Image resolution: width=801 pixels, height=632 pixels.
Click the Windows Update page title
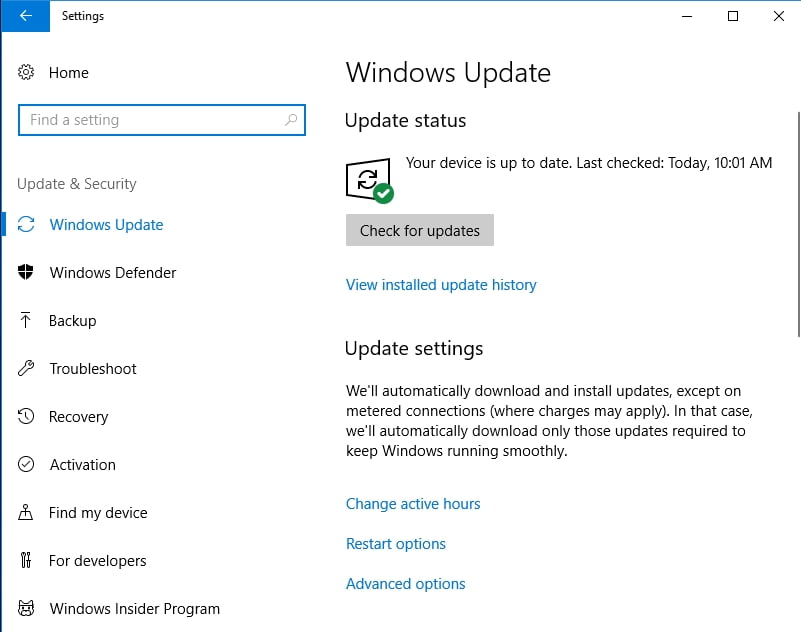tap(449, 73)
